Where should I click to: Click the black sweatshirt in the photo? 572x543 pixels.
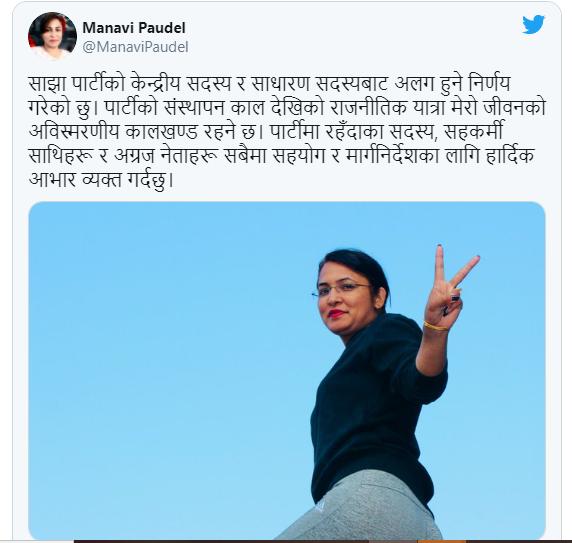[x=376, y=405]
